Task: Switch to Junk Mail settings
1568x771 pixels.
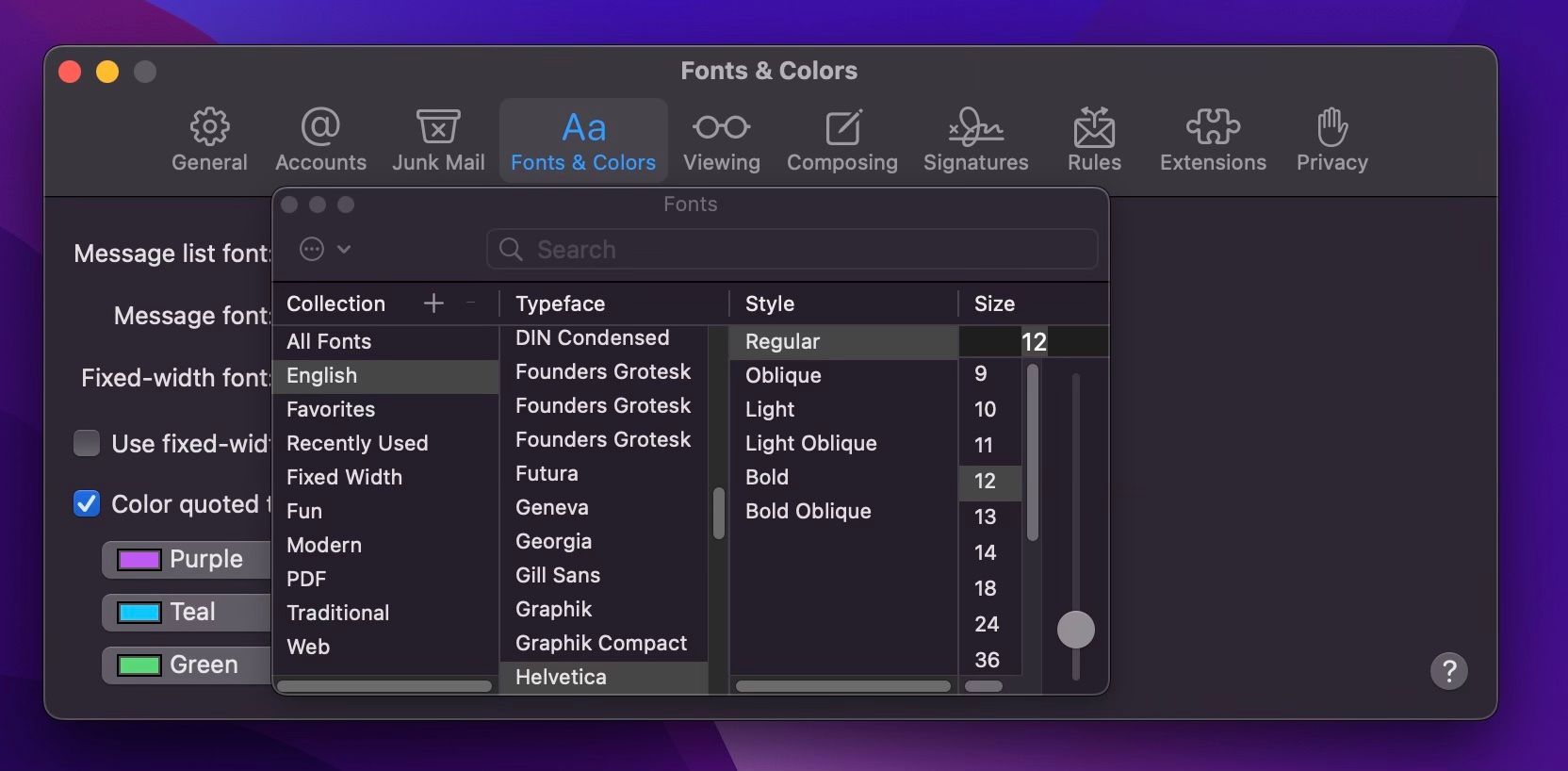Action: click(438, 139)
